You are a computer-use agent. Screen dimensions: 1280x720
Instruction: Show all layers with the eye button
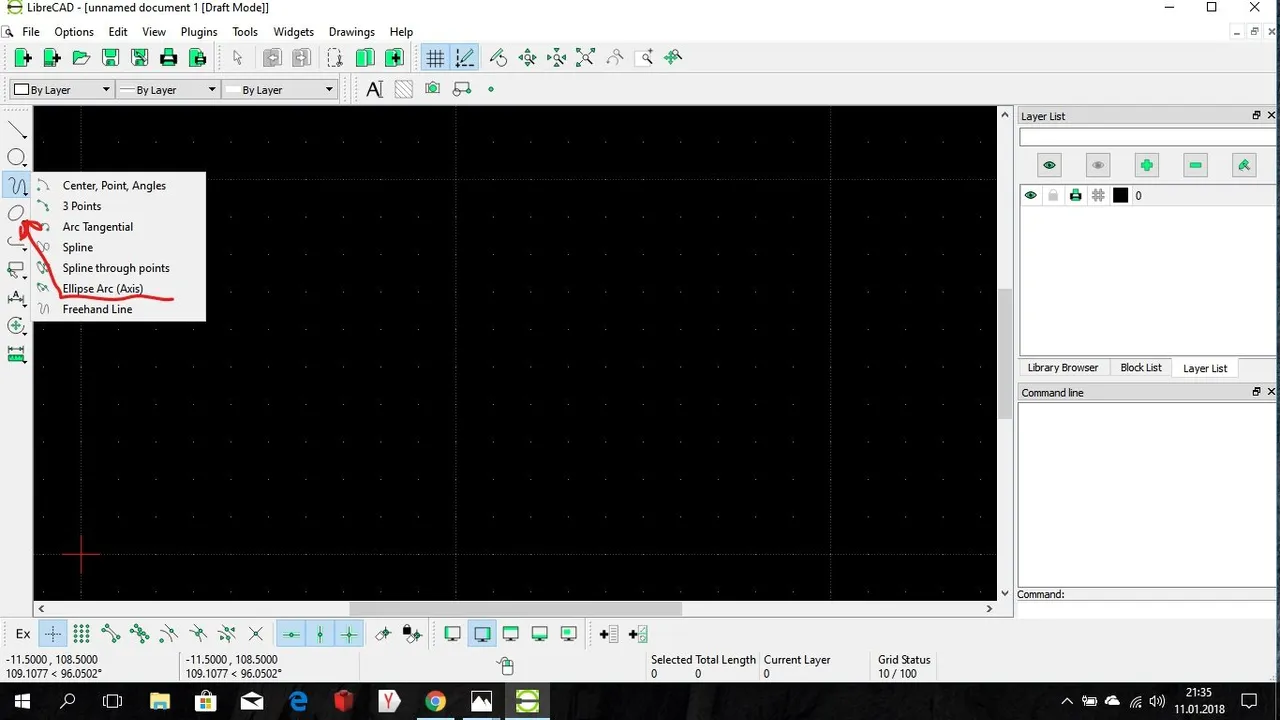pos(1049,165)
